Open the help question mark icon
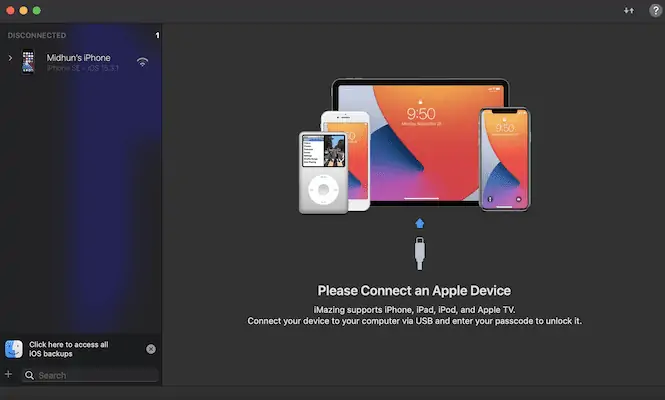The image size is (665, 400). (x=654, y=10)
